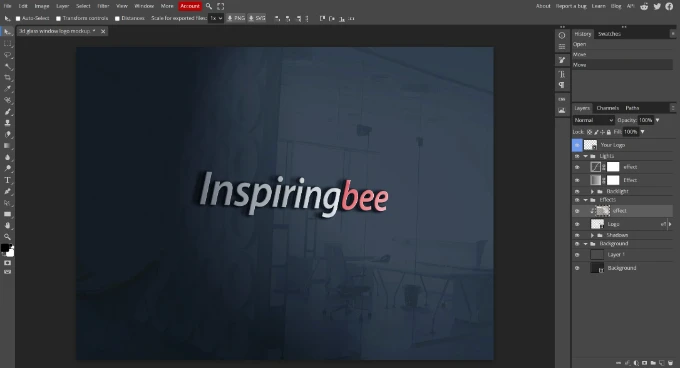Select the Blur tool

(x=7, y=157)
